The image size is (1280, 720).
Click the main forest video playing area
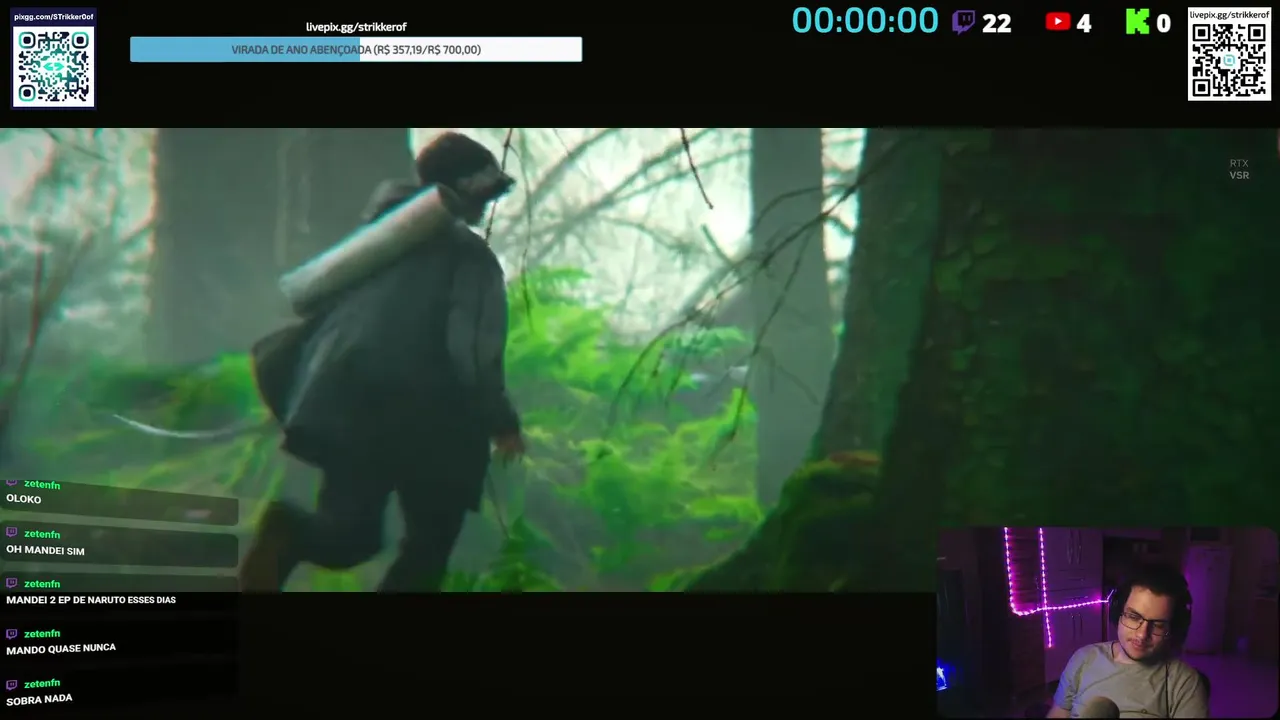(x=640, y=359)
